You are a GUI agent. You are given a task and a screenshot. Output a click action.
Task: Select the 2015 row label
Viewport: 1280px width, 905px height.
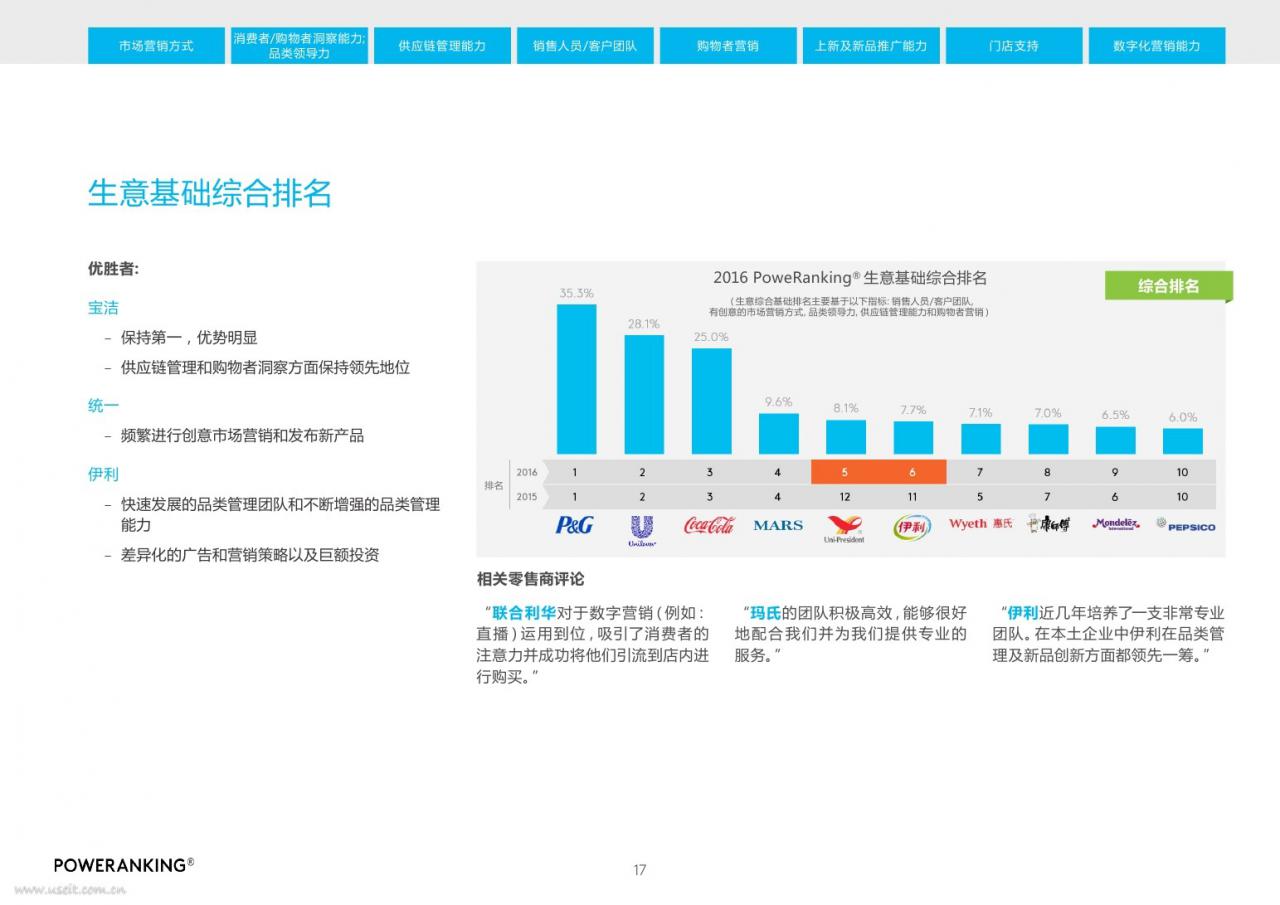tap(526, 497)
